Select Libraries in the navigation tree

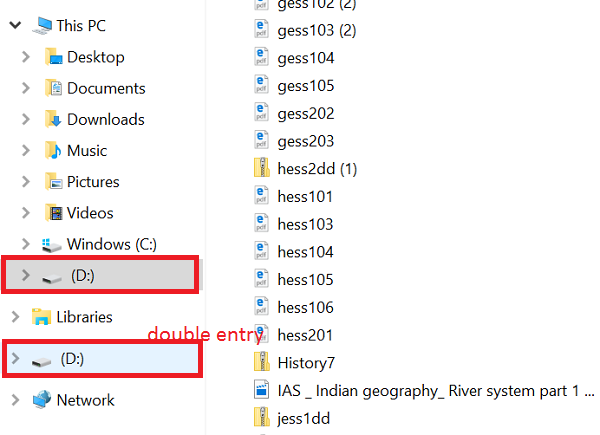[x=85, y=317]
